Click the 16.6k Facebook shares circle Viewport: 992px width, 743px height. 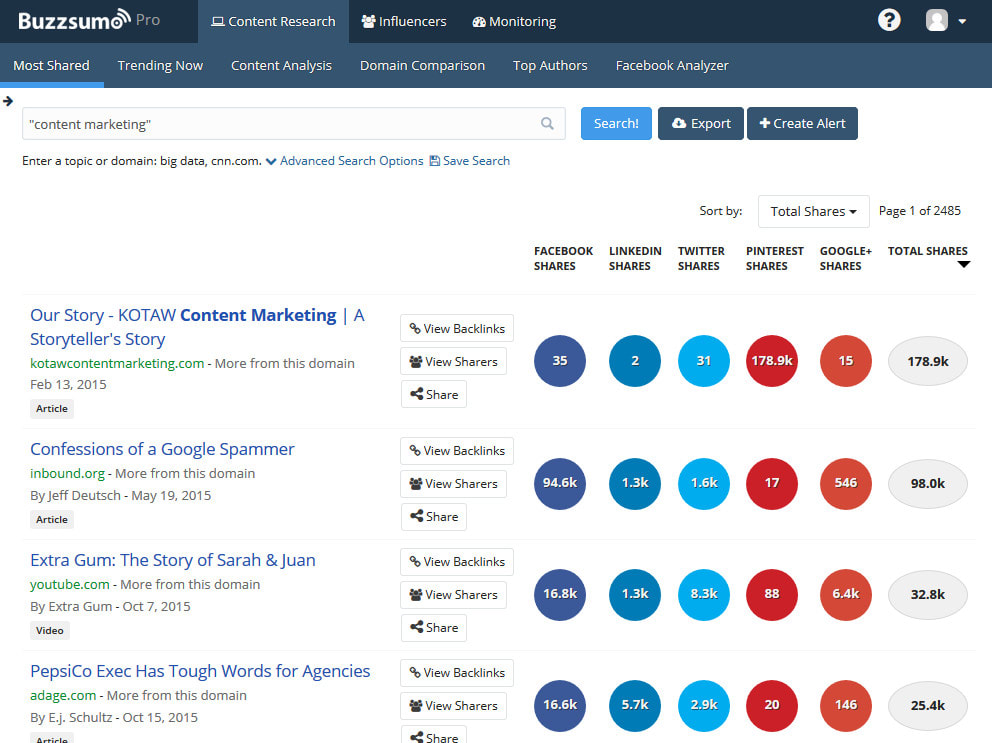point(560,705)
